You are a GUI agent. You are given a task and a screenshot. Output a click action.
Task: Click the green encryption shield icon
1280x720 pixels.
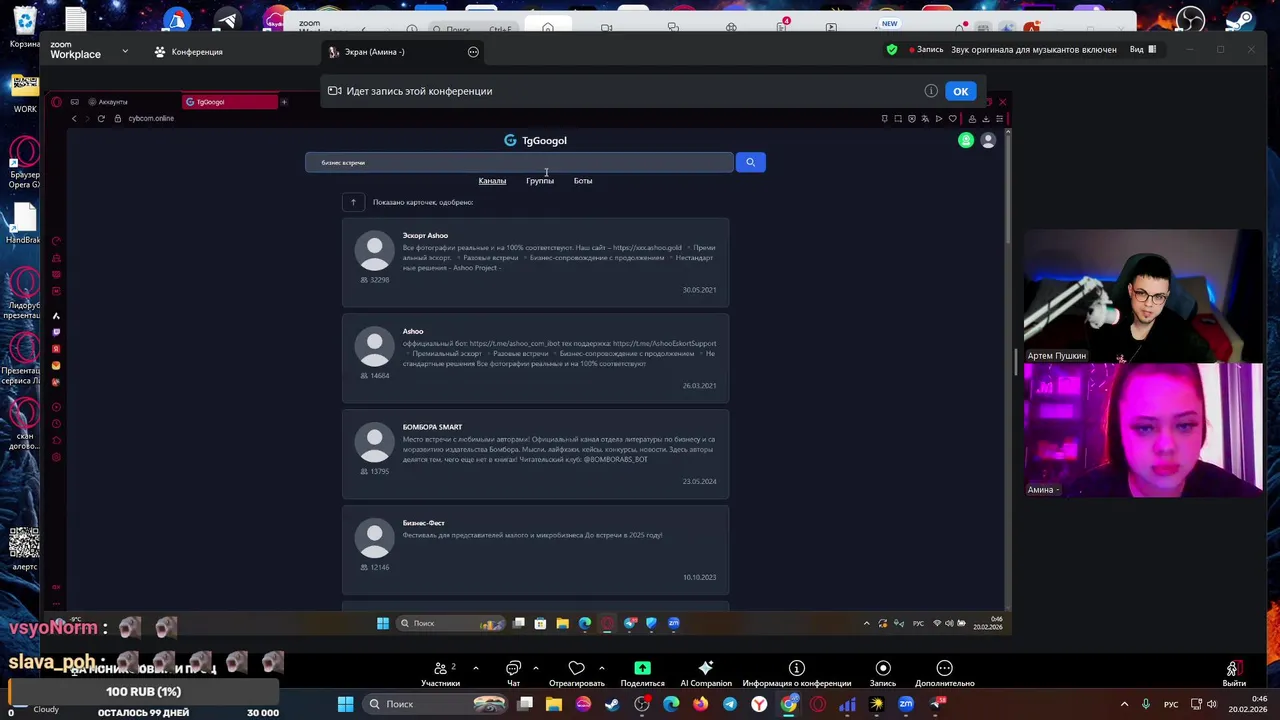(892, 49)
